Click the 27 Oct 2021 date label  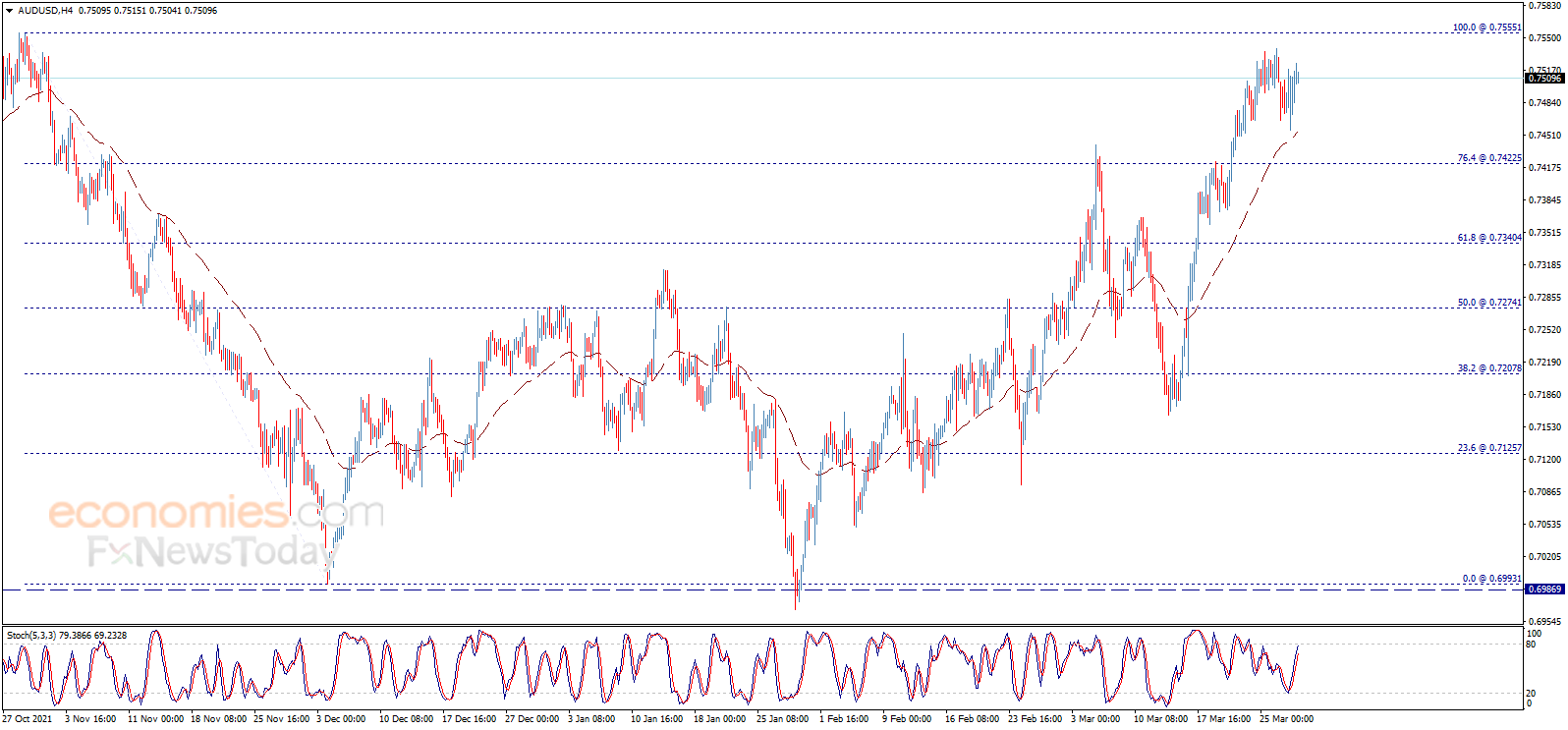click(x=28, y=719)
